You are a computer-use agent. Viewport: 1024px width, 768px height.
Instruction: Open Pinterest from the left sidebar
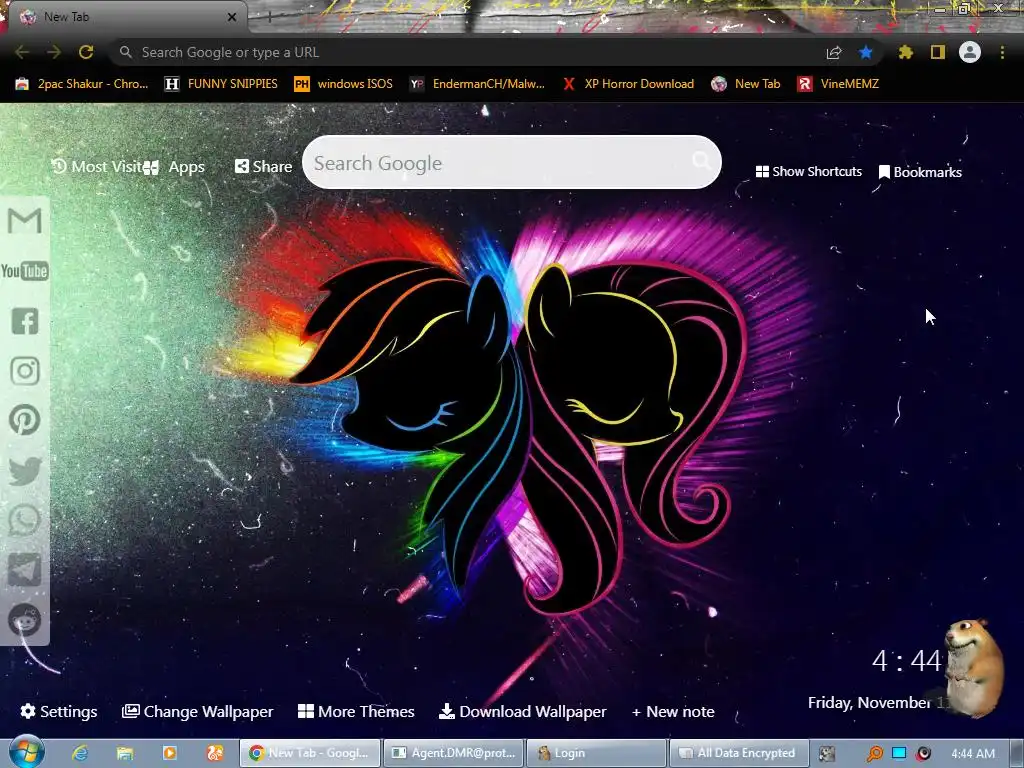(25, 420)
